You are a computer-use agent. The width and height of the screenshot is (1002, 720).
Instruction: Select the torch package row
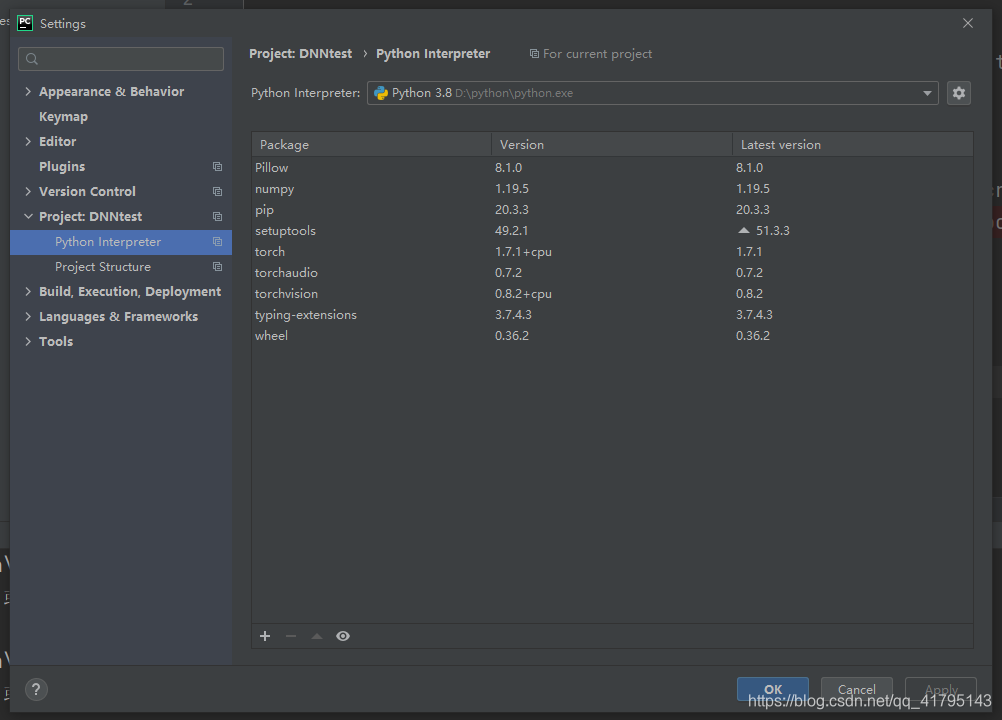click(612, 252)
